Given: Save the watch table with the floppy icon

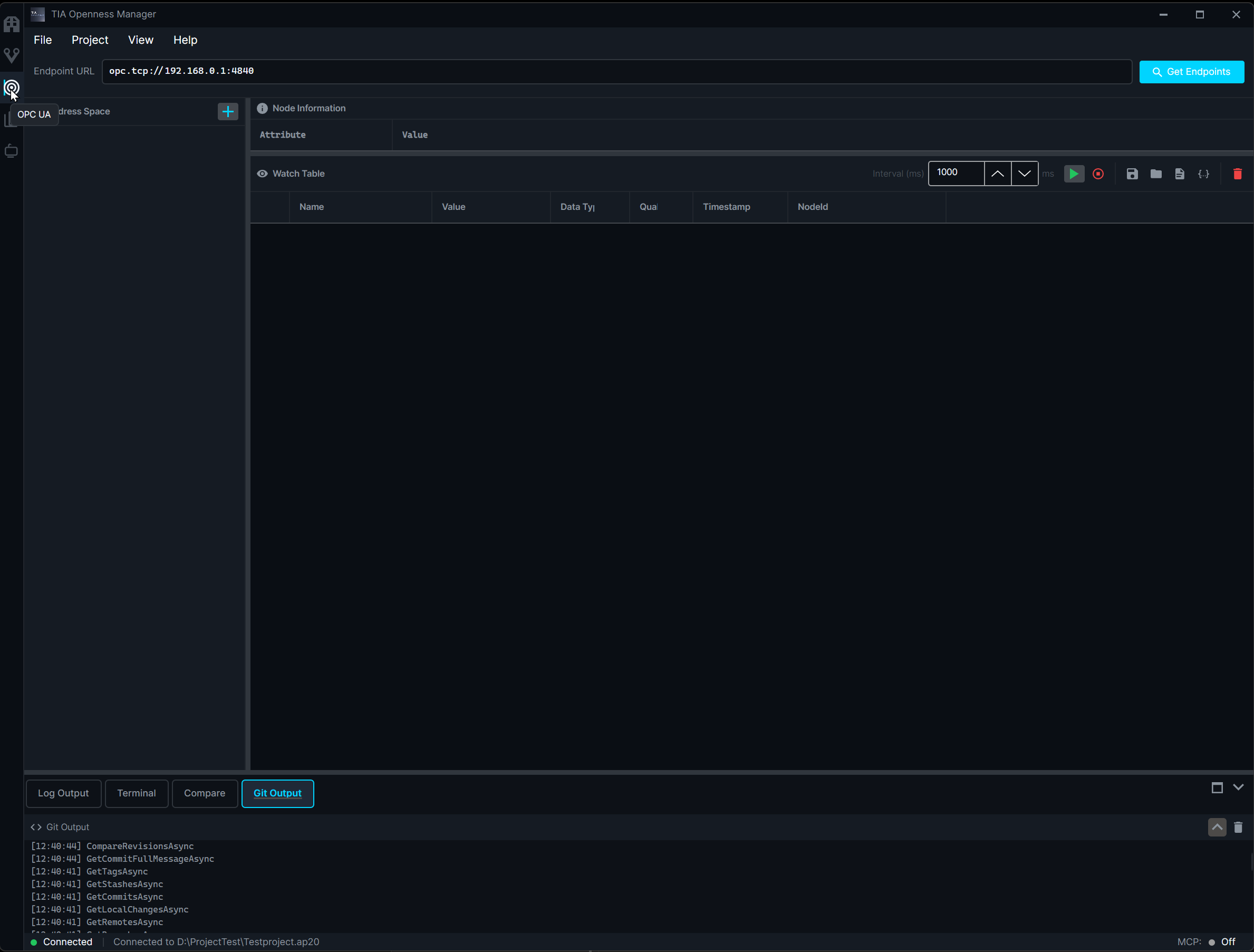Looking at the screenshot, I should coord(1132,174).
